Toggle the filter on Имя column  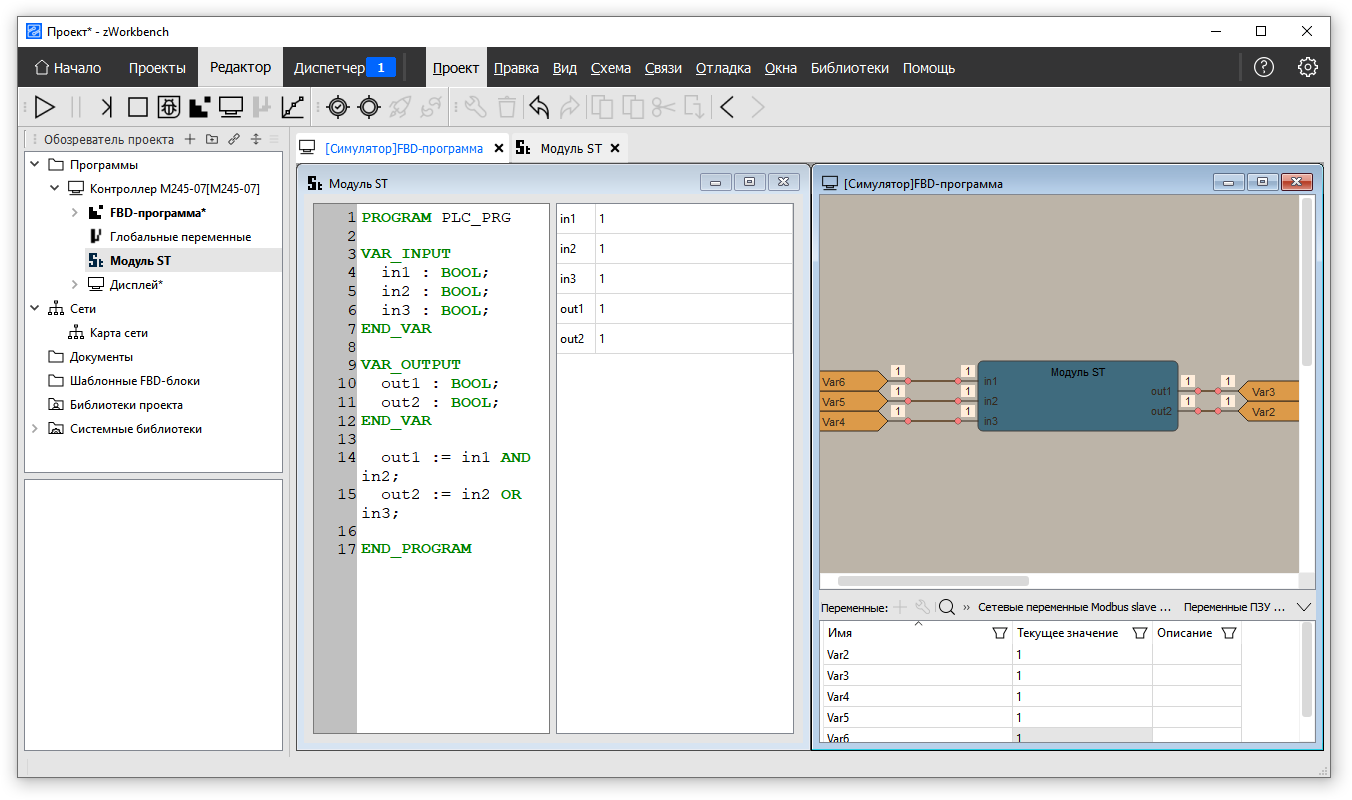click(999, 633)
